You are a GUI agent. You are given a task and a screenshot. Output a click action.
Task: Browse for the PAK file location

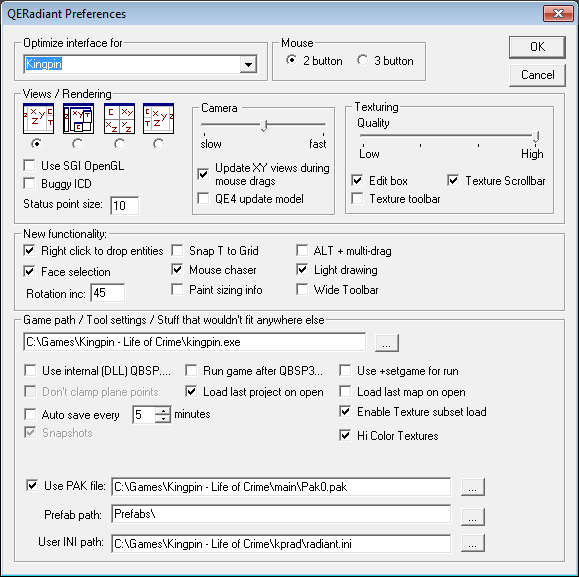click(473, 487)
